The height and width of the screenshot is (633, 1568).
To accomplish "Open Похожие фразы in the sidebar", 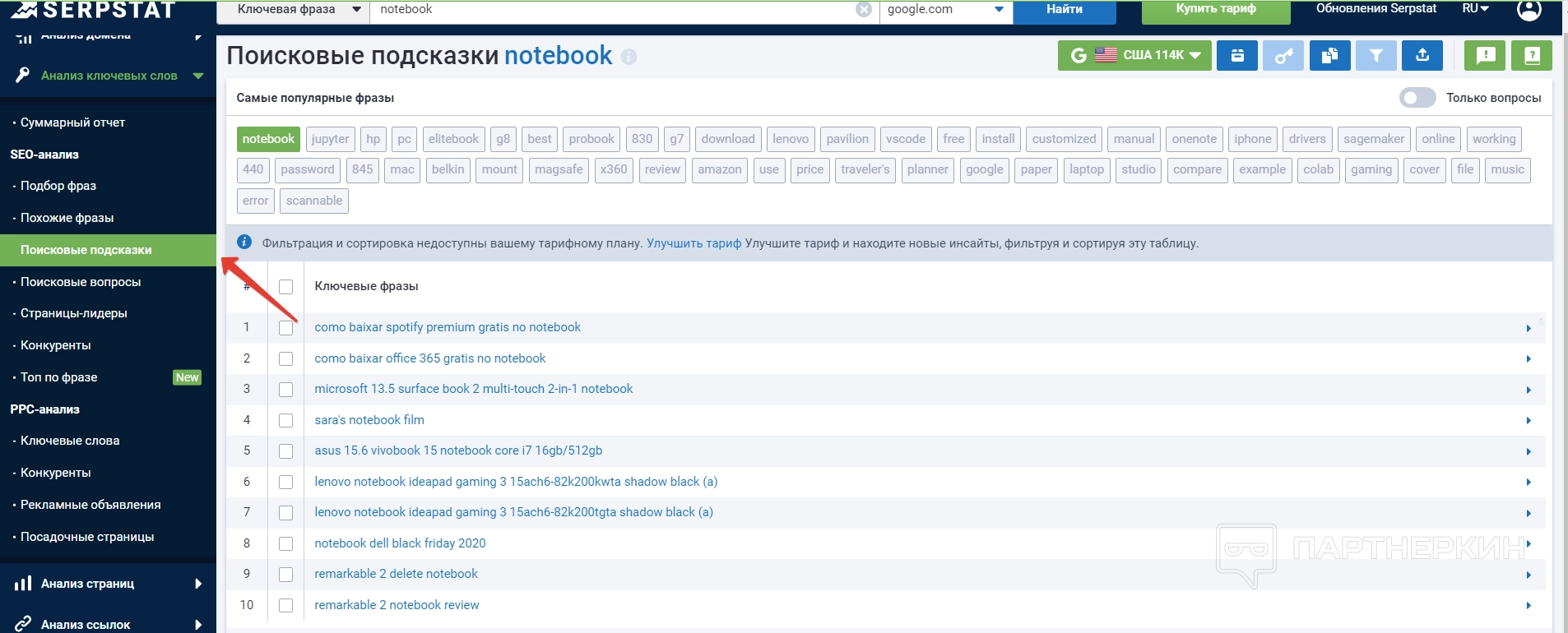I will click(67, 218).
